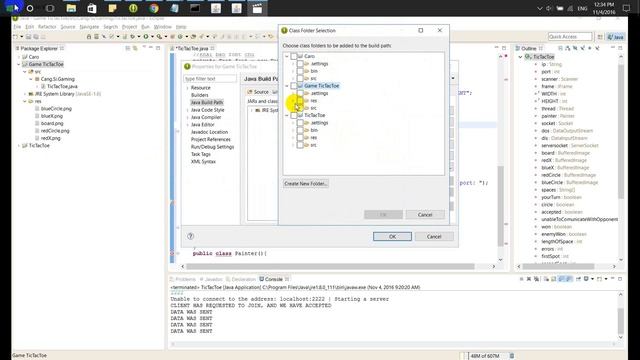This screenshot has height=360, width=640.
Task: Open Google Chrome from the taskbar
Action: 154,8
